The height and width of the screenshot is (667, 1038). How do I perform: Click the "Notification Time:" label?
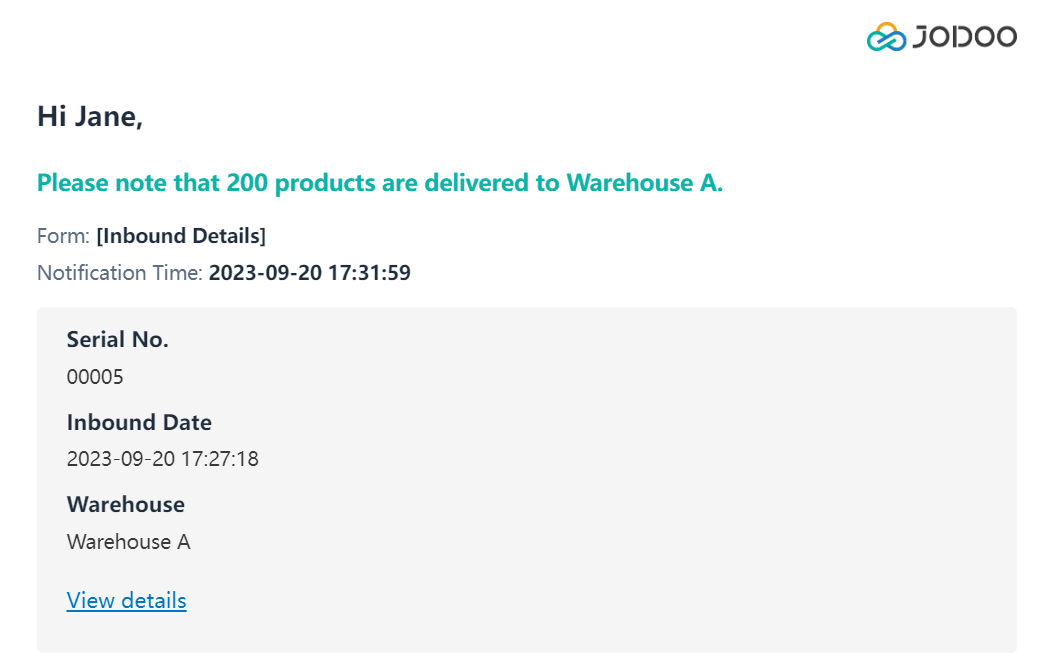[120, 272]
